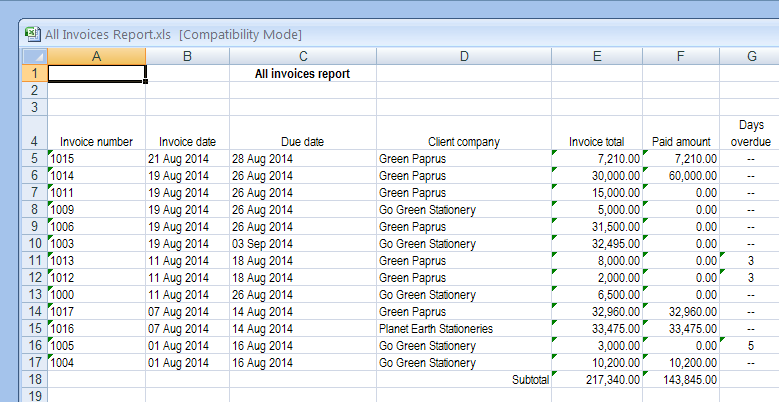Select invoice number 1009 cell
The image size is (779, 402).
[x=96, y=210]
